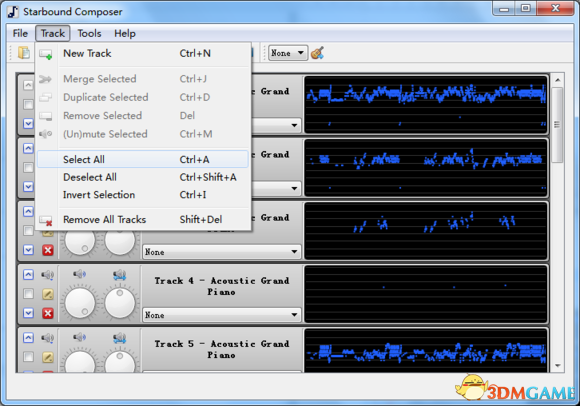Click the open file icon in toolbar

(24, 53)
